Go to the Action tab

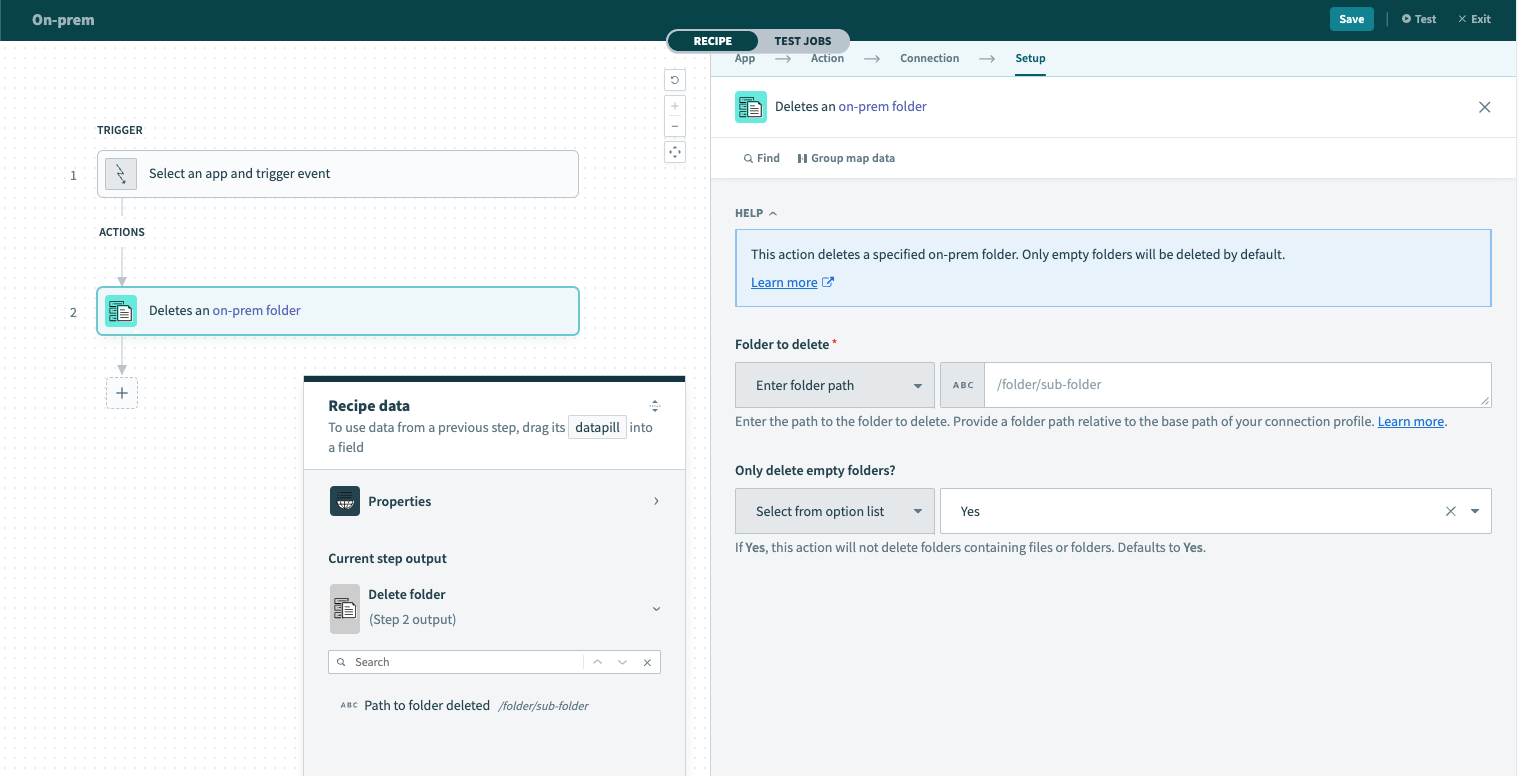pyautogui.click(x=827, y=58)
